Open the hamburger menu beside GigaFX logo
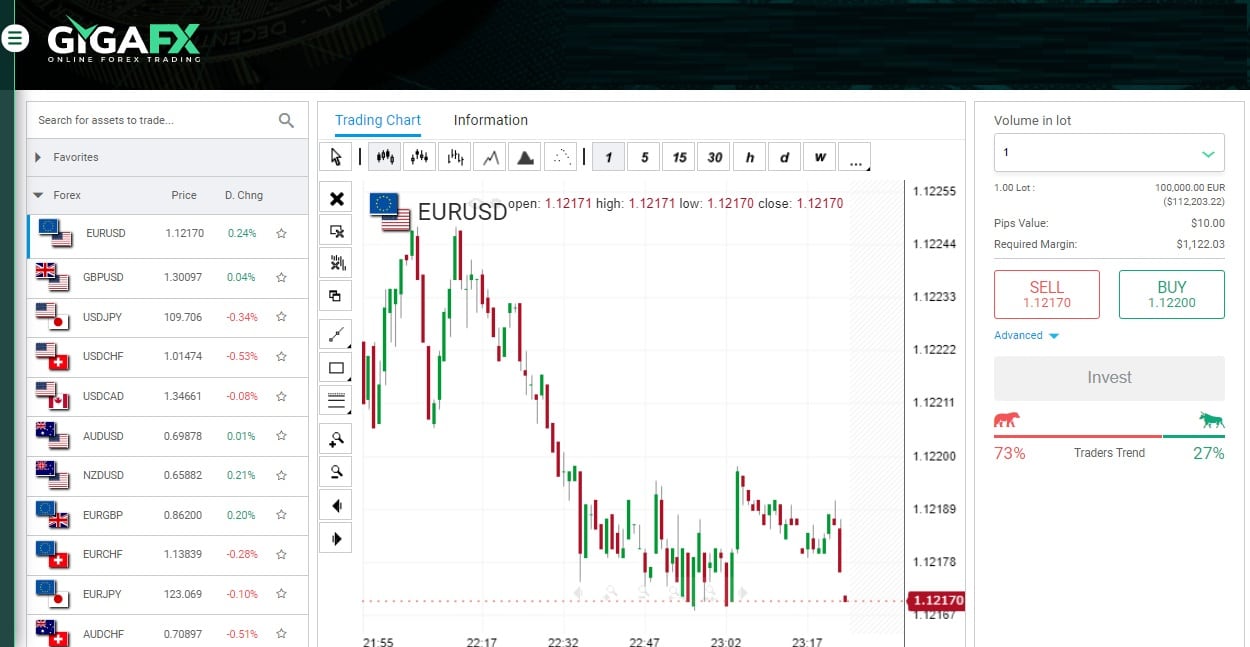 click(x=15, y=38)
